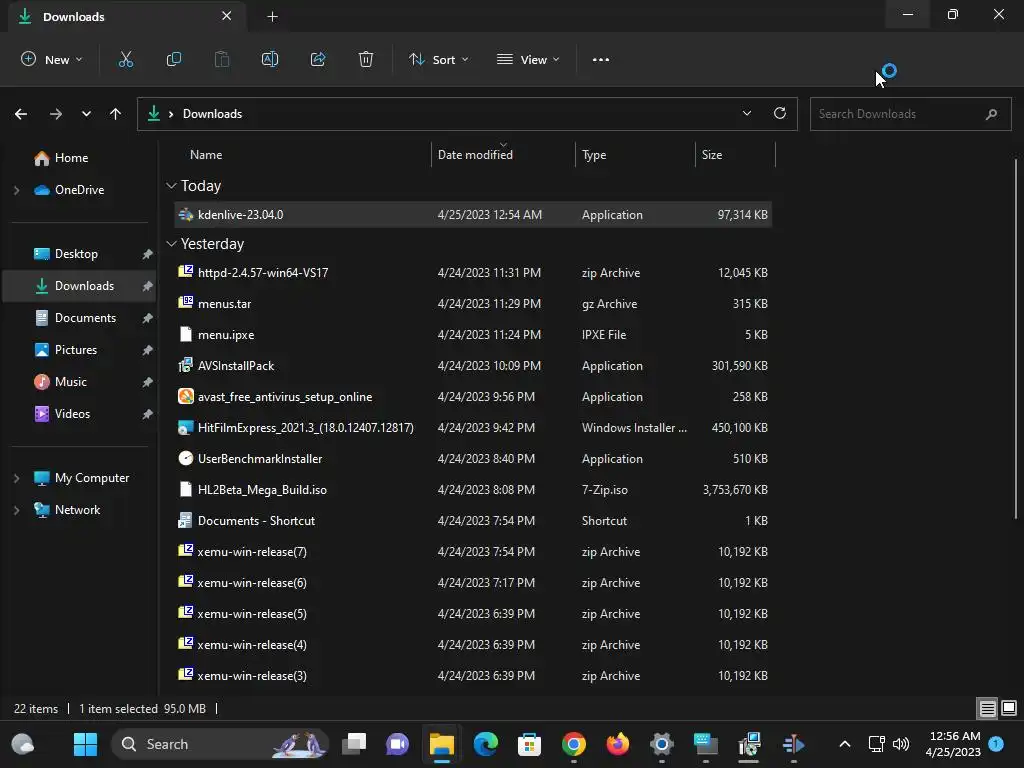Click the Paste clipboard icon
Viewport: 1024px width, 768px height.
click(x=222, y=59)
